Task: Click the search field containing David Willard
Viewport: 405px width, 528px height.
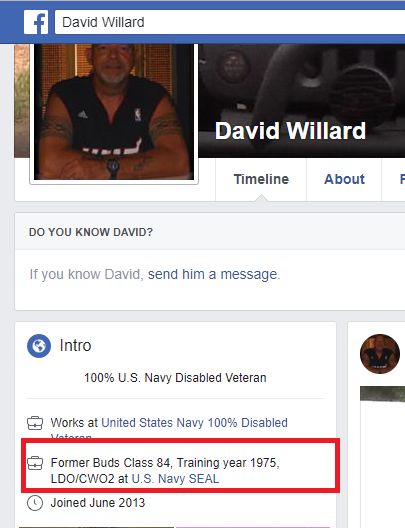Action: 230,22
